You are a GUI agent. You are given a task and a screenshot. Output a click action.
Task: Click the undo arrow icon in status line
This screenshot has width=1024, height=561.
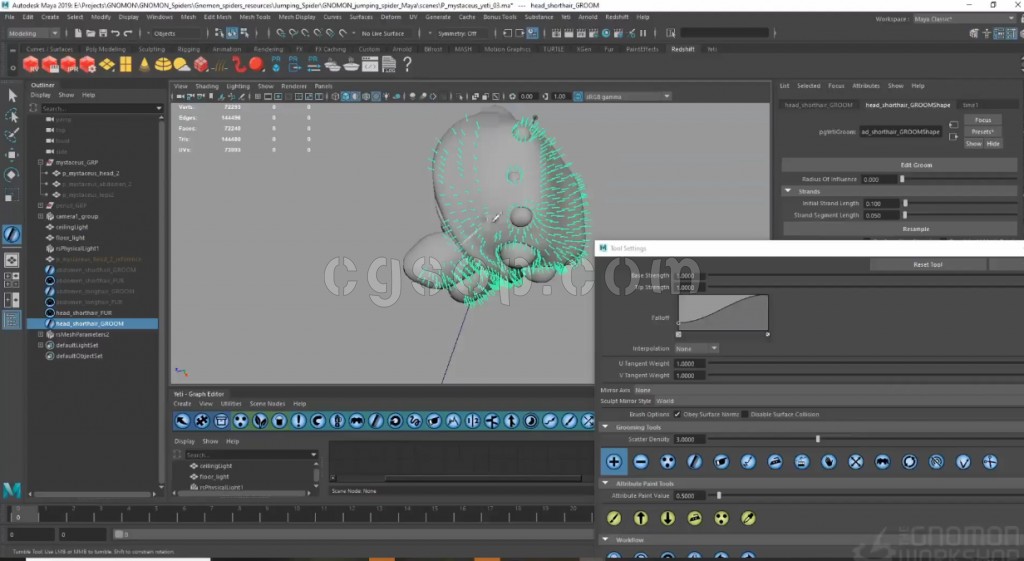(116, 33)
